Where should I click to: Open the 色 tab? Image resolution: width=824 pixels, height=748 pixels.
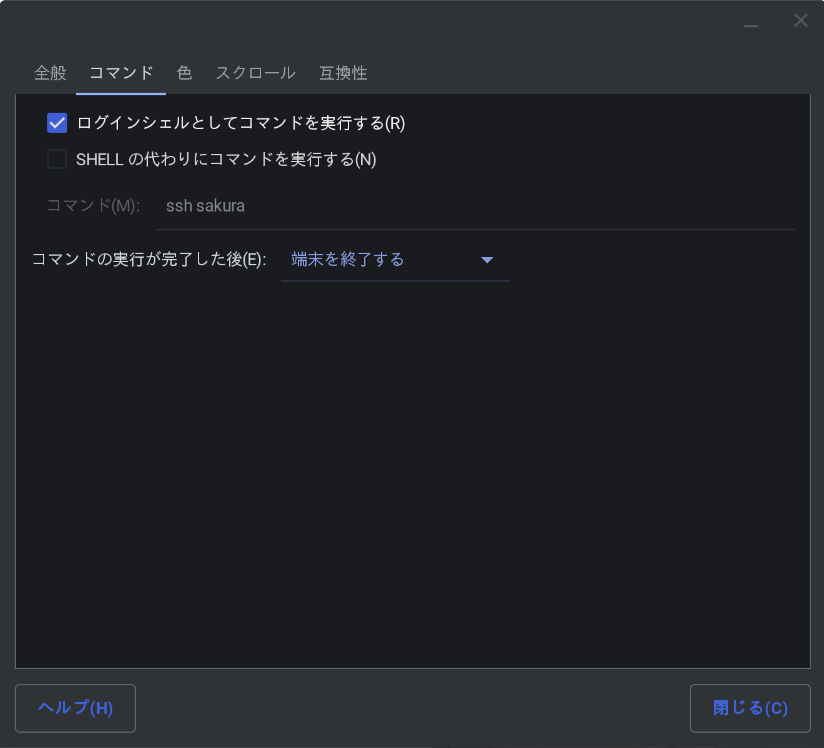tap(184, 73)
